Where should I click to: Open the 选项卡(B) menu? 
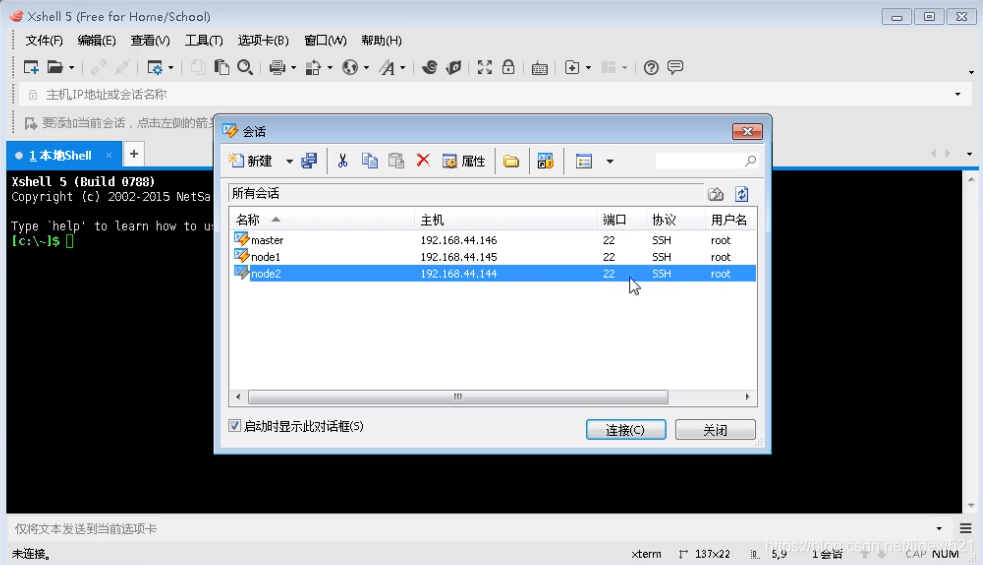(263, 41)
